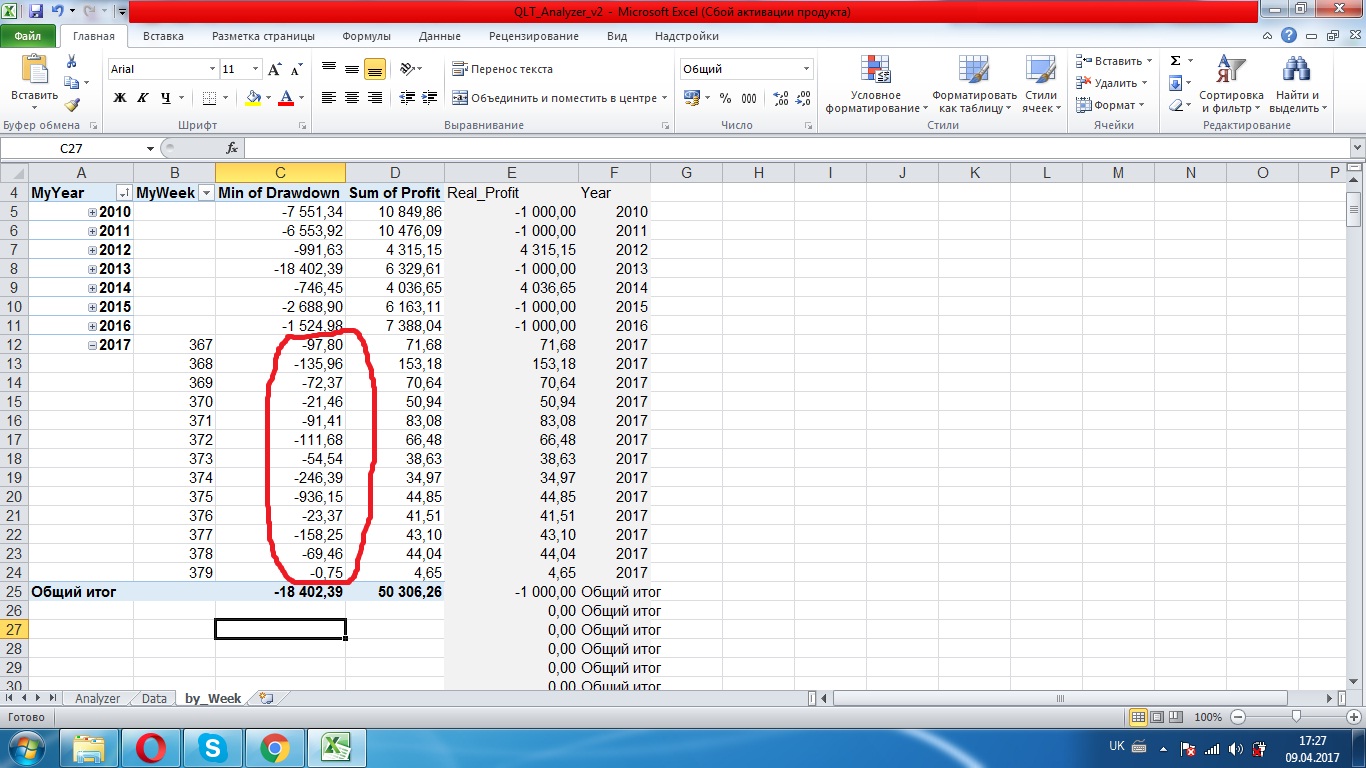The width and height of the screenshot is (1366, 768).
Task: Open the MyYear filter dropdown
Action: 124,193
